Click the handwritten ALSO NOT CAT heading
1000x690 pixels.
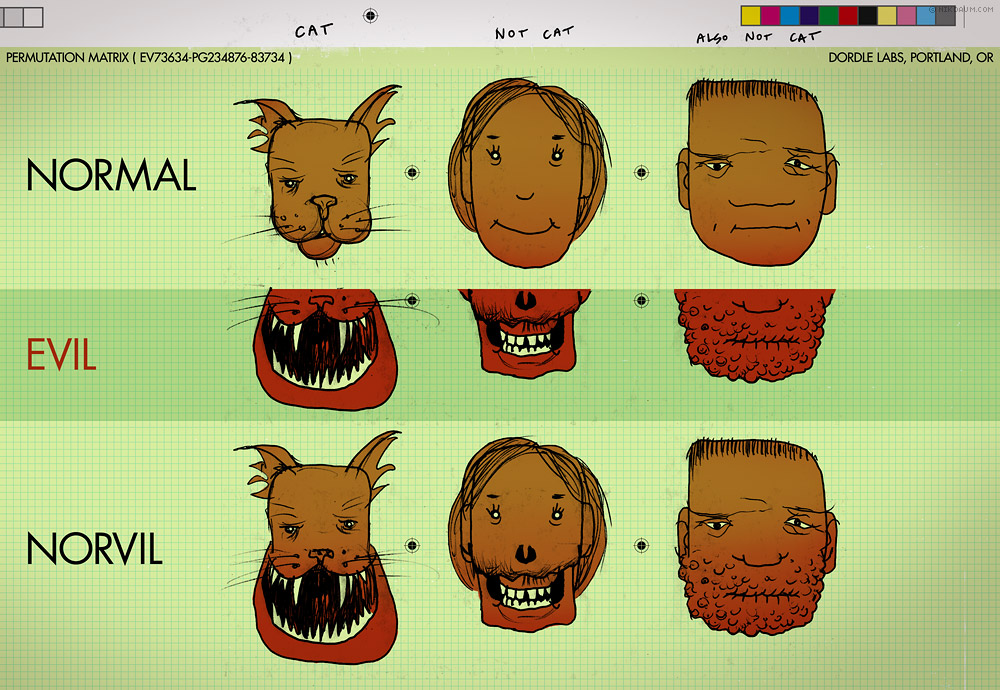(x=757, y=38)
